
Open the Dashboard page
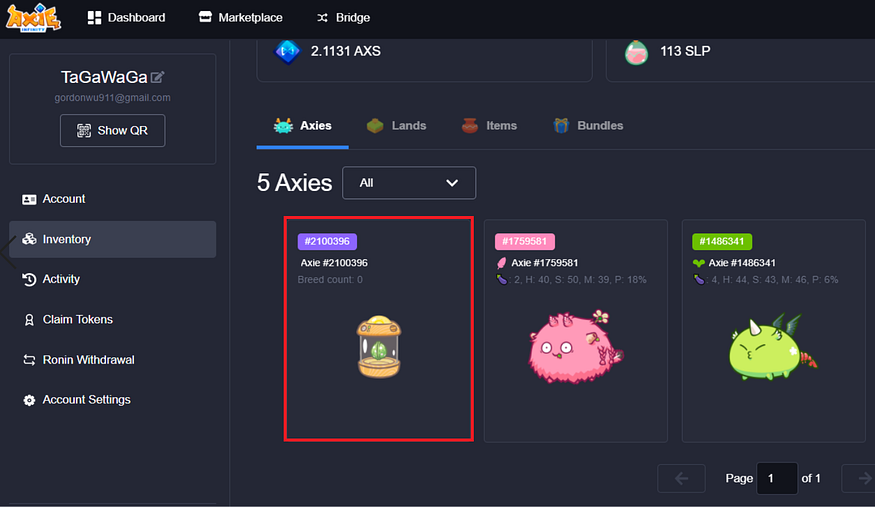coord(127,18)
